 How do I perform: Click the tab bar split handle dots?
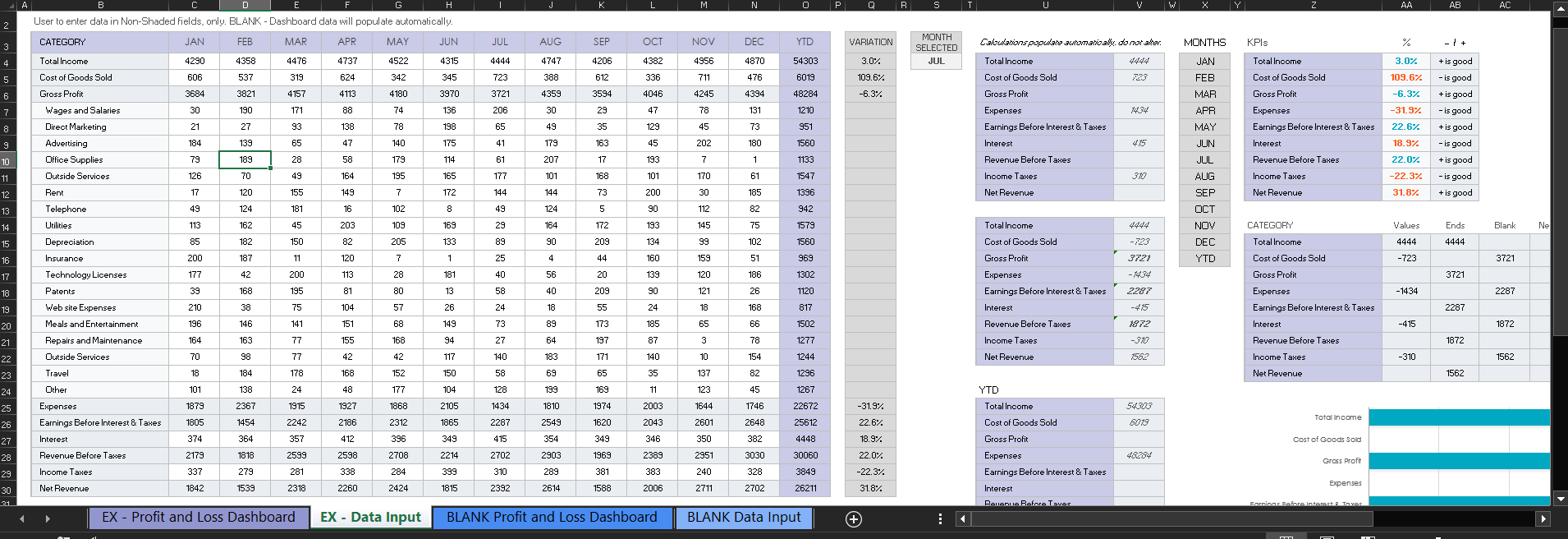940,518
